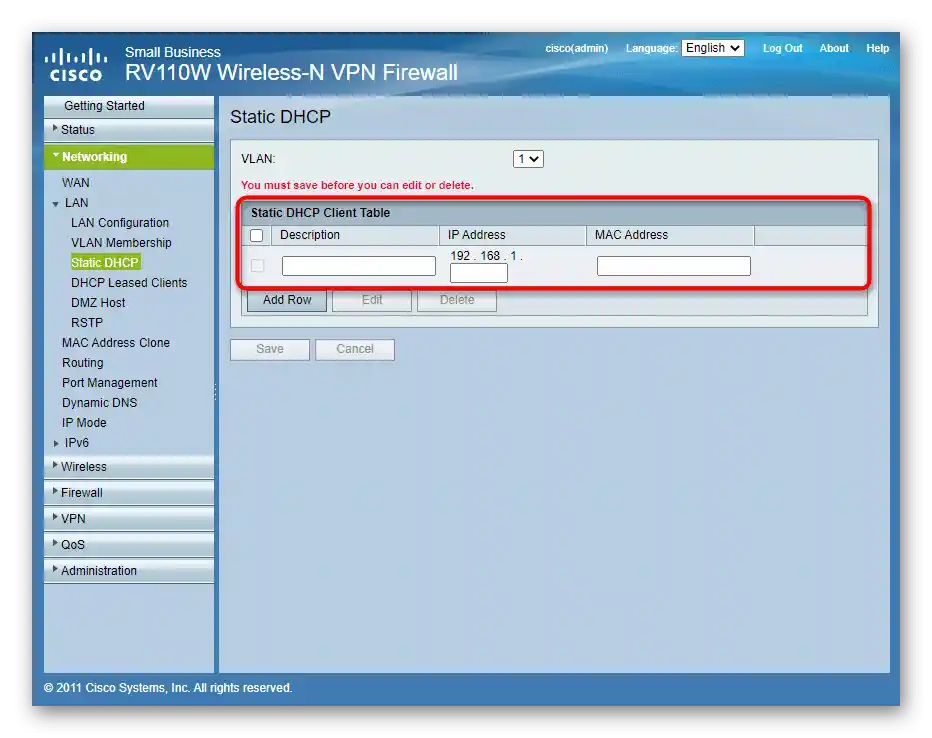
Task: Expand the Status section
Action: [x=129, y=130]
